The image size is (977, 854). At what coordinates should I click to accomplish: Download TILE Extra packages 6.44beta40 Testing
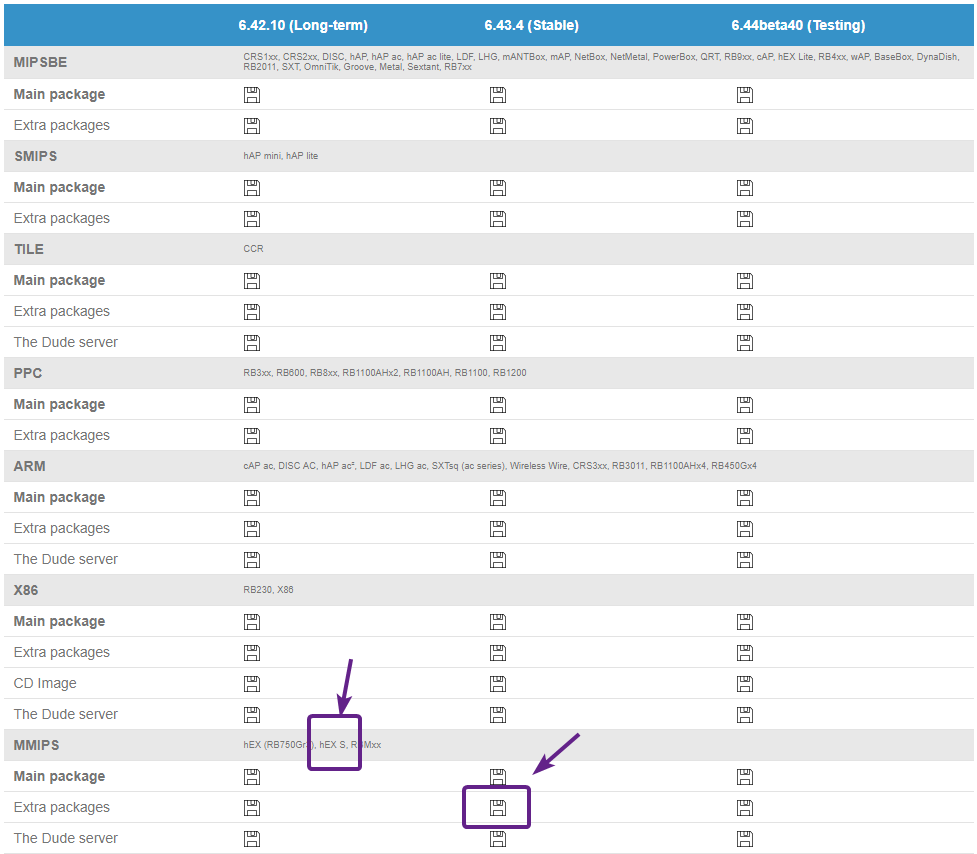click(x=745, y=311)
